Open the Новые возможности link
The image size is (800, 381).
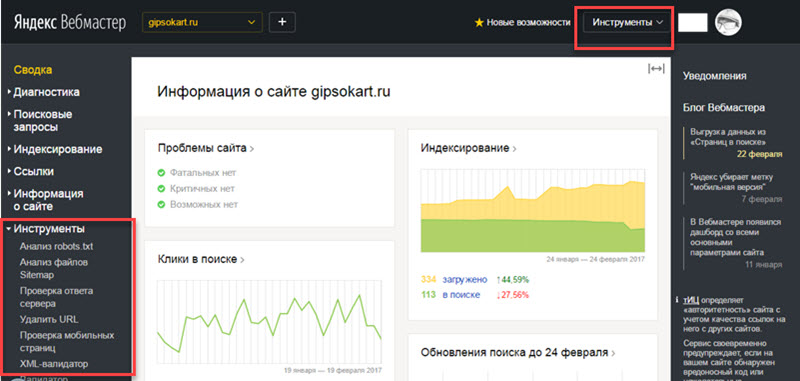528,22
